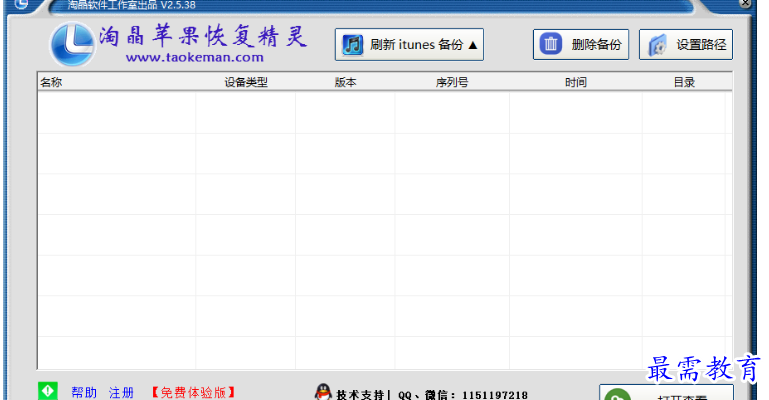Click the 删除备份 button

pyautogui.click(x=581, y=45)
